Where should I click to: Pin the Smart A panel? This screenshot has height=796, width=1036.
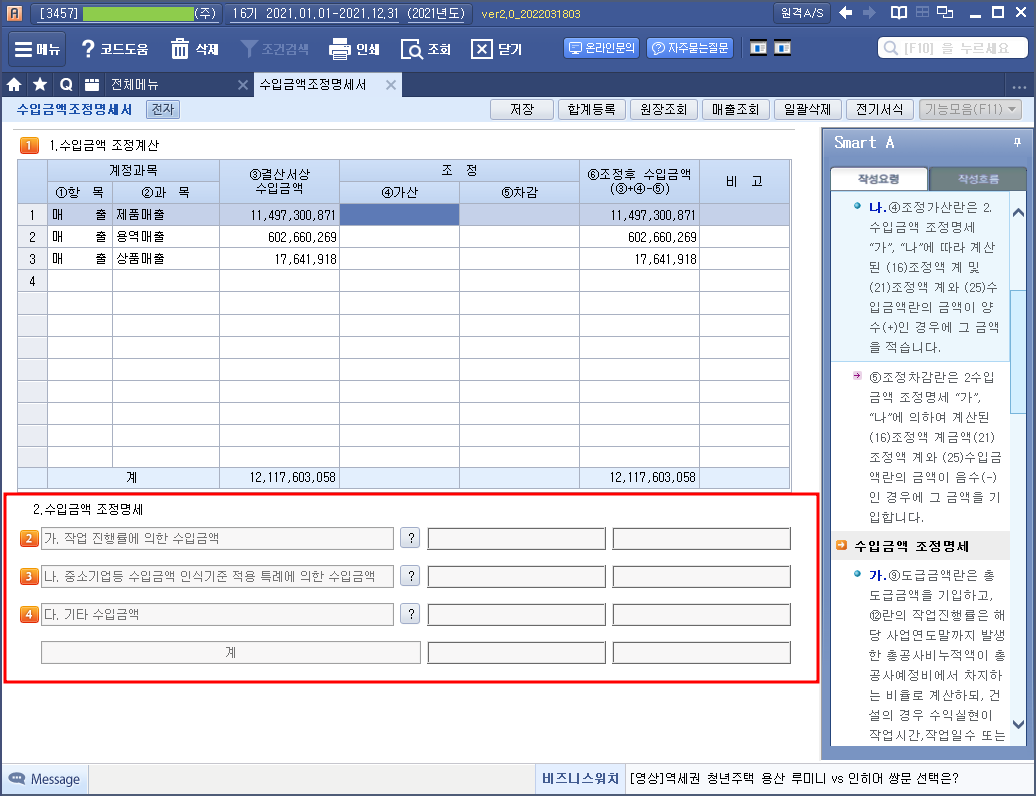(x=1018, y=142)
